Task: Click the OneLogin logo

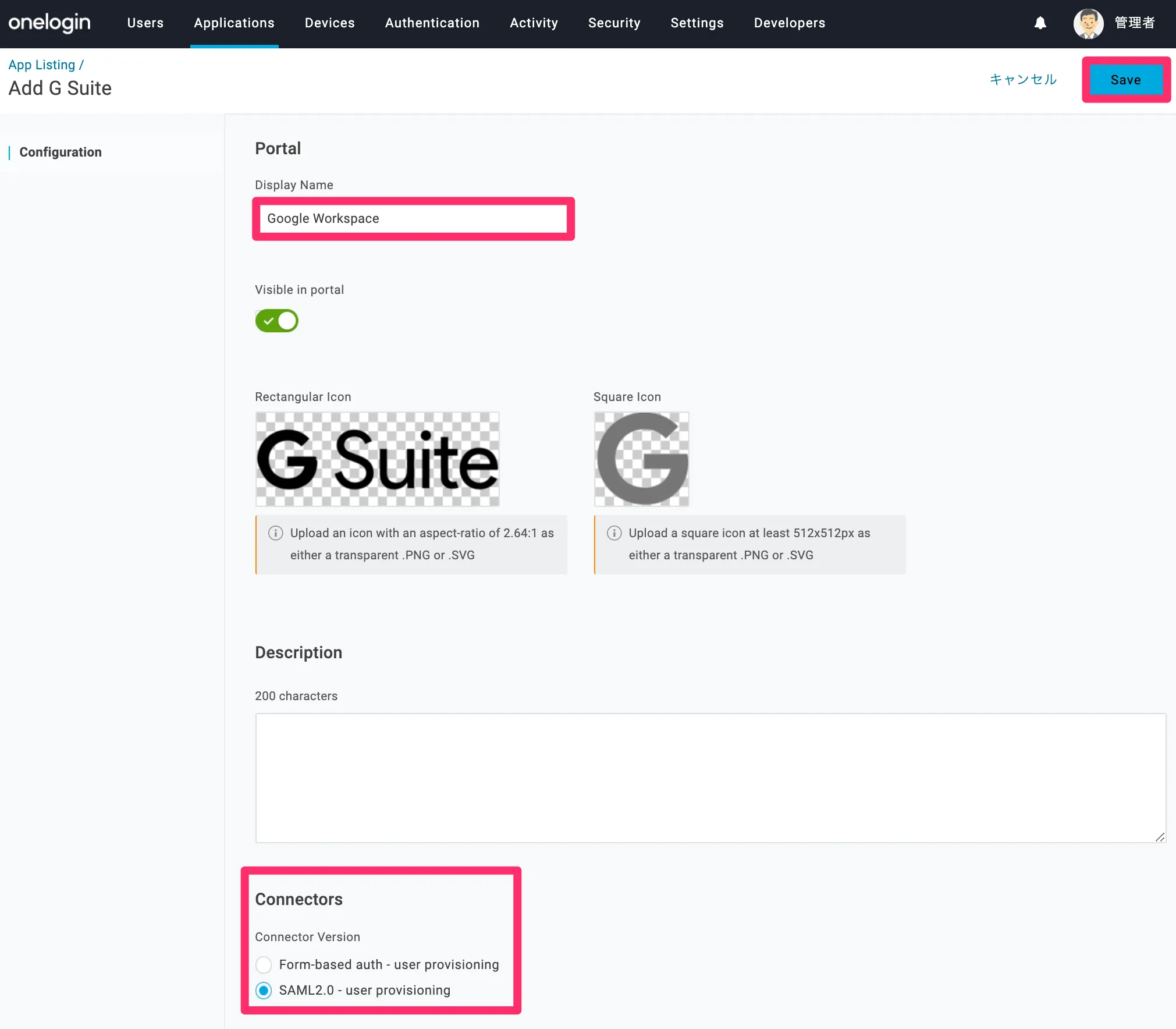Action: (x=49, y=23)
